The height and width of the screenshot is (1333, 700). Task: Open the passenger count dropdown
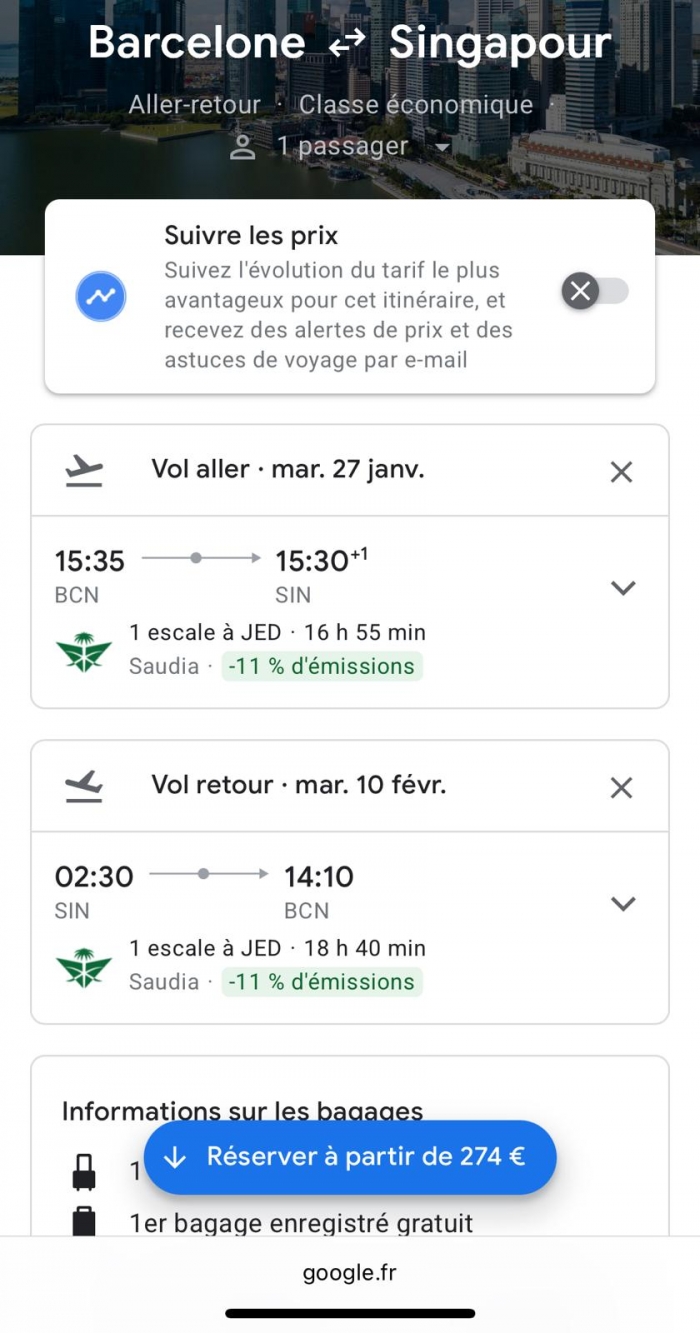tap(441, 147)
